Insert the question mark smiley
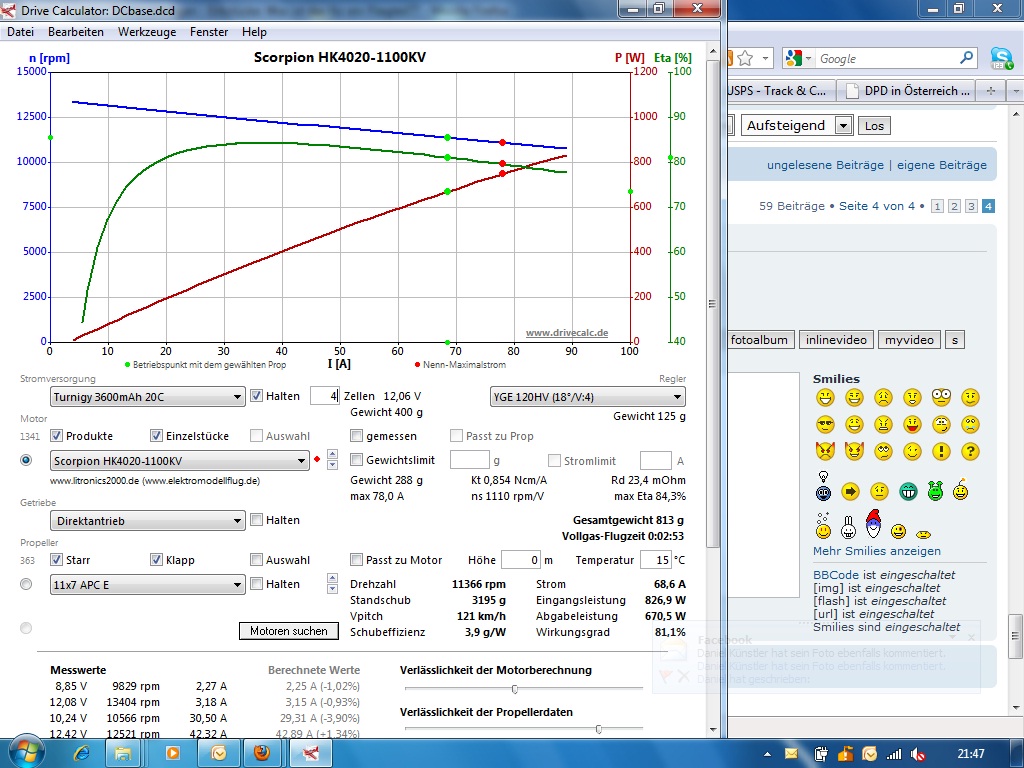Image resolution: width=1024 pixels, height=768 pixels. pos(970,451)
